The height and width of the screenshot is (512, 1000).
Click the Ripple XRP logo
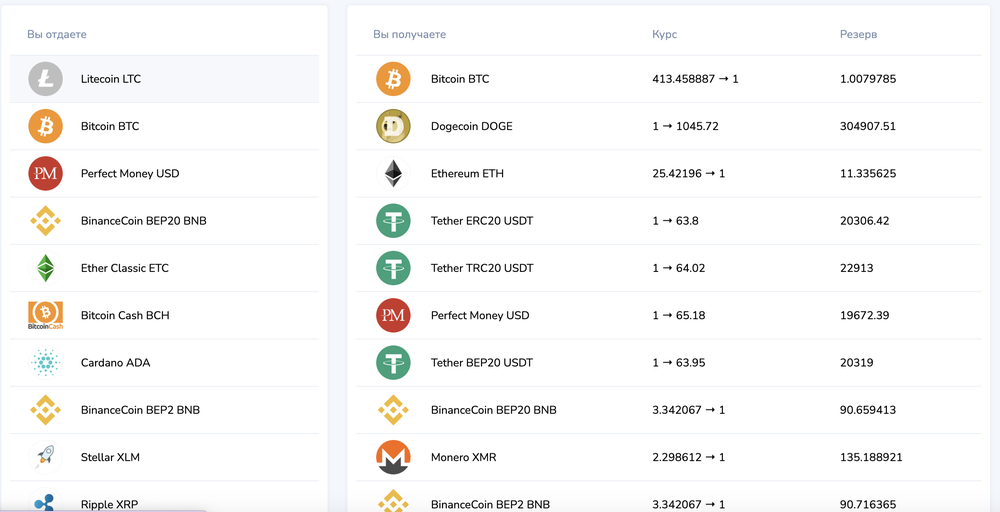[45, 501]
